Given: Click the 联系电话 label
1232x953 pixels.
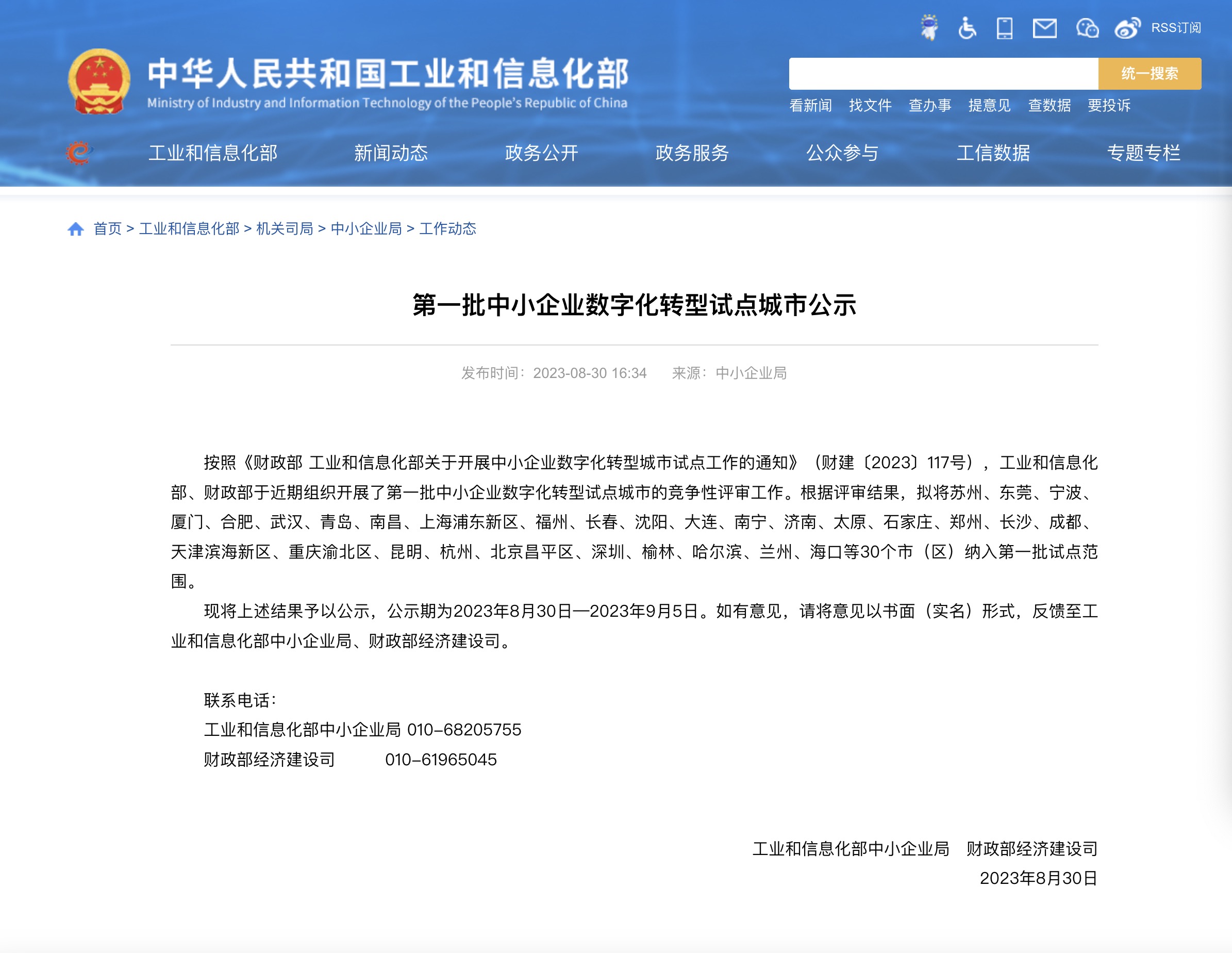Looking at the screenshot, I should [x=240, y=700].
